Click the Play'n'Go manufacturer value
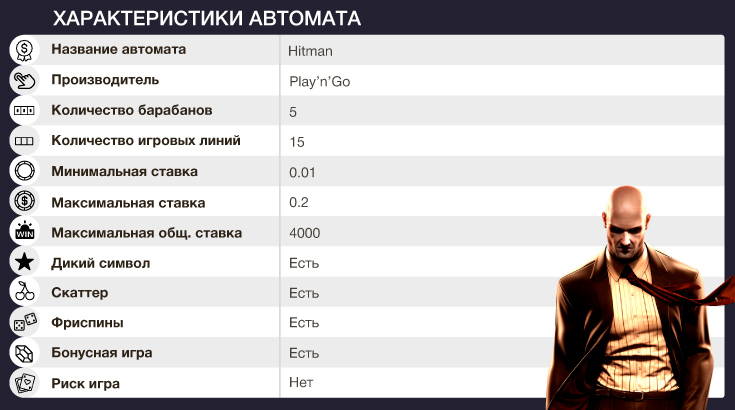 (319, 81)
